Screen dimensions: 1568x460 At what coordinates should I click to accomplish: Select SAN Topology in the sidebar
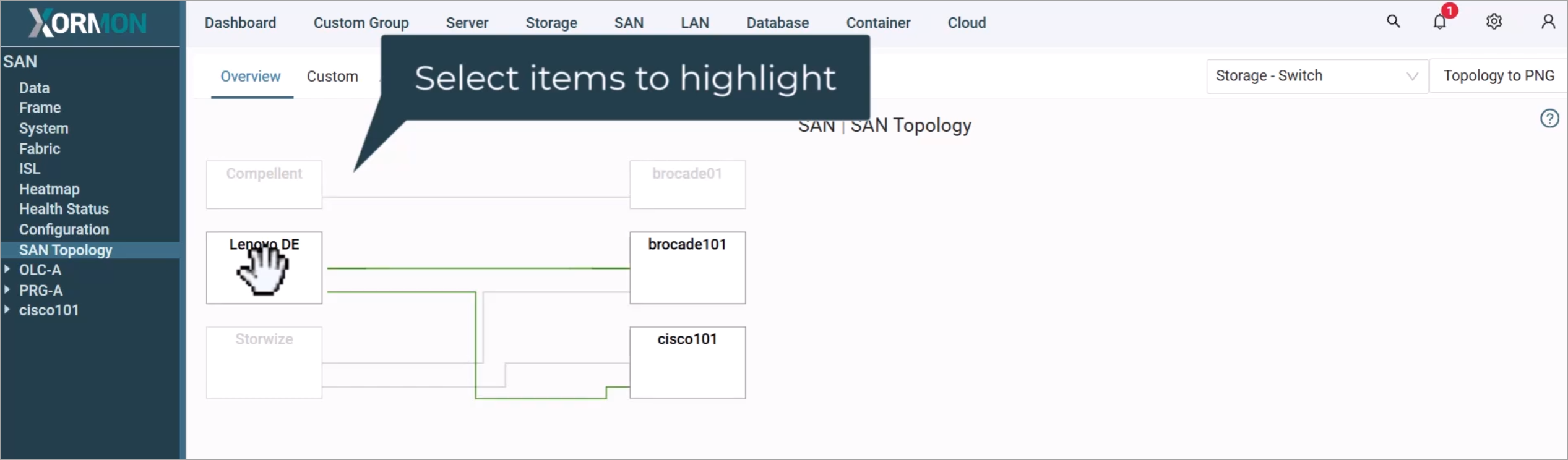[x=90, y=250]
